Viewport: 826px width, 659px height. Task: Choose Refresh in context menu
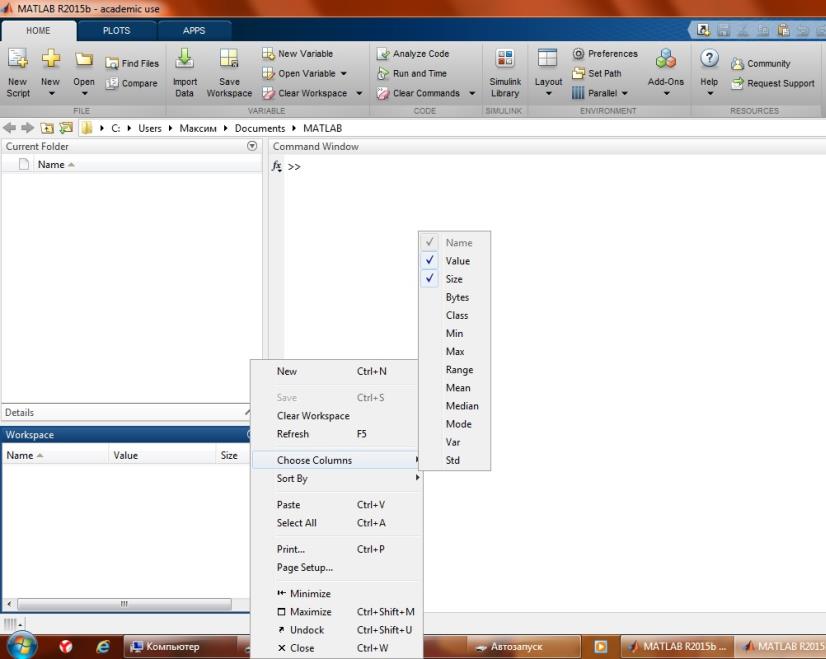tap(336, 434)
